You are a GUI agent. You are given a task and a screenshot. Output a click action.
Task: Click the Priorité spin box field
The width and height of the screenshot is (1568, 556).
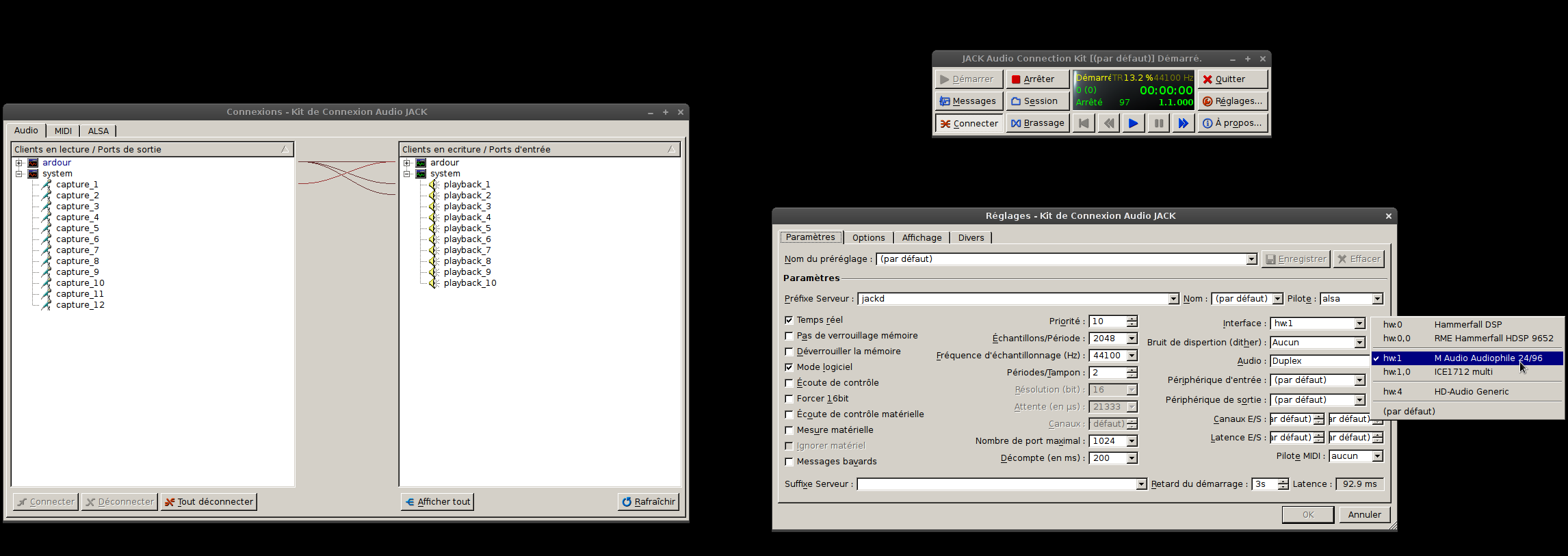(1108, 321)
